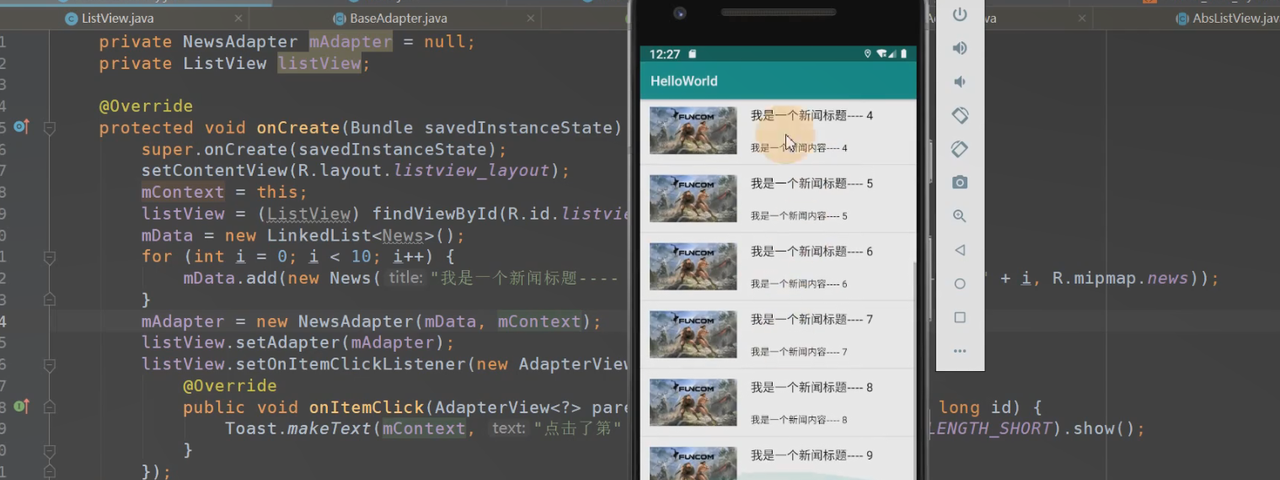The width and height of the screenshot is (1280, 480).
Task: Click implement gutter icon beside onItemClick line
Action: (x=21, y=406)
